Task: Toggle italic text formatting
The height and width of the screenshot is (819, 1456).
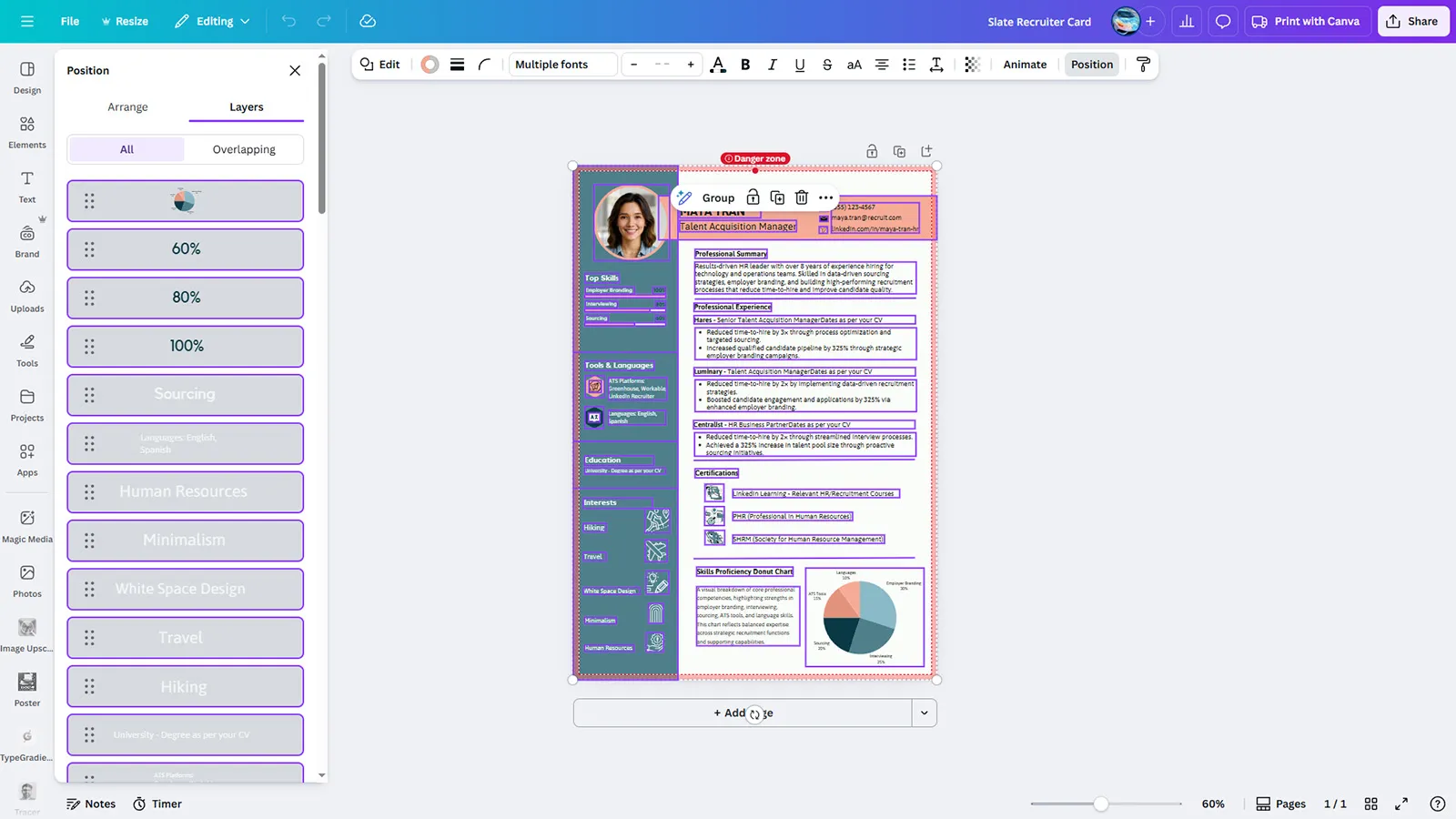Action: [773, 65]
